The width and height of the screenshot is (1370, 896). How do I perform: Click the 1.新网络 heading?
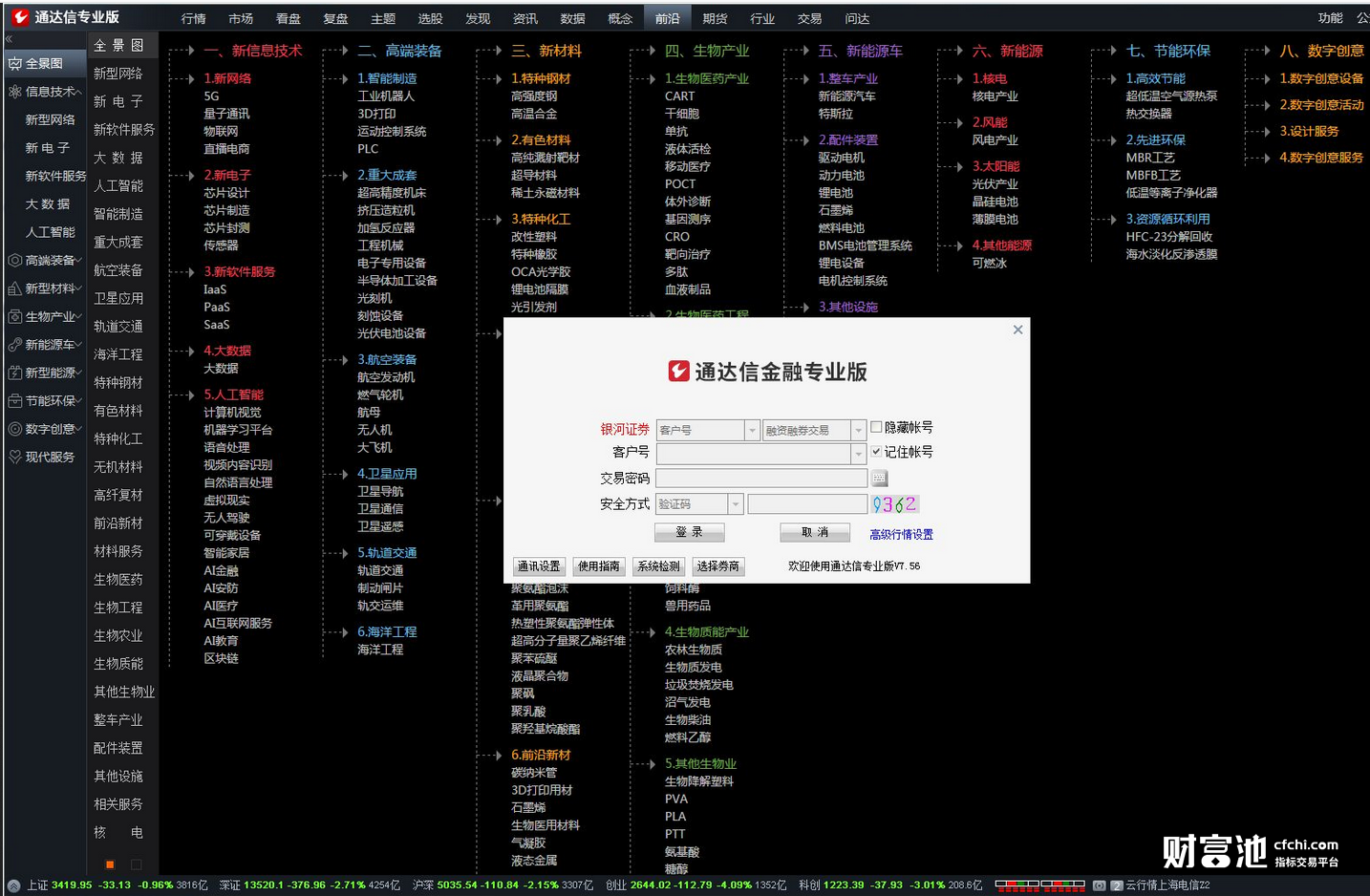pyautogui.click(x=227, y=78)
